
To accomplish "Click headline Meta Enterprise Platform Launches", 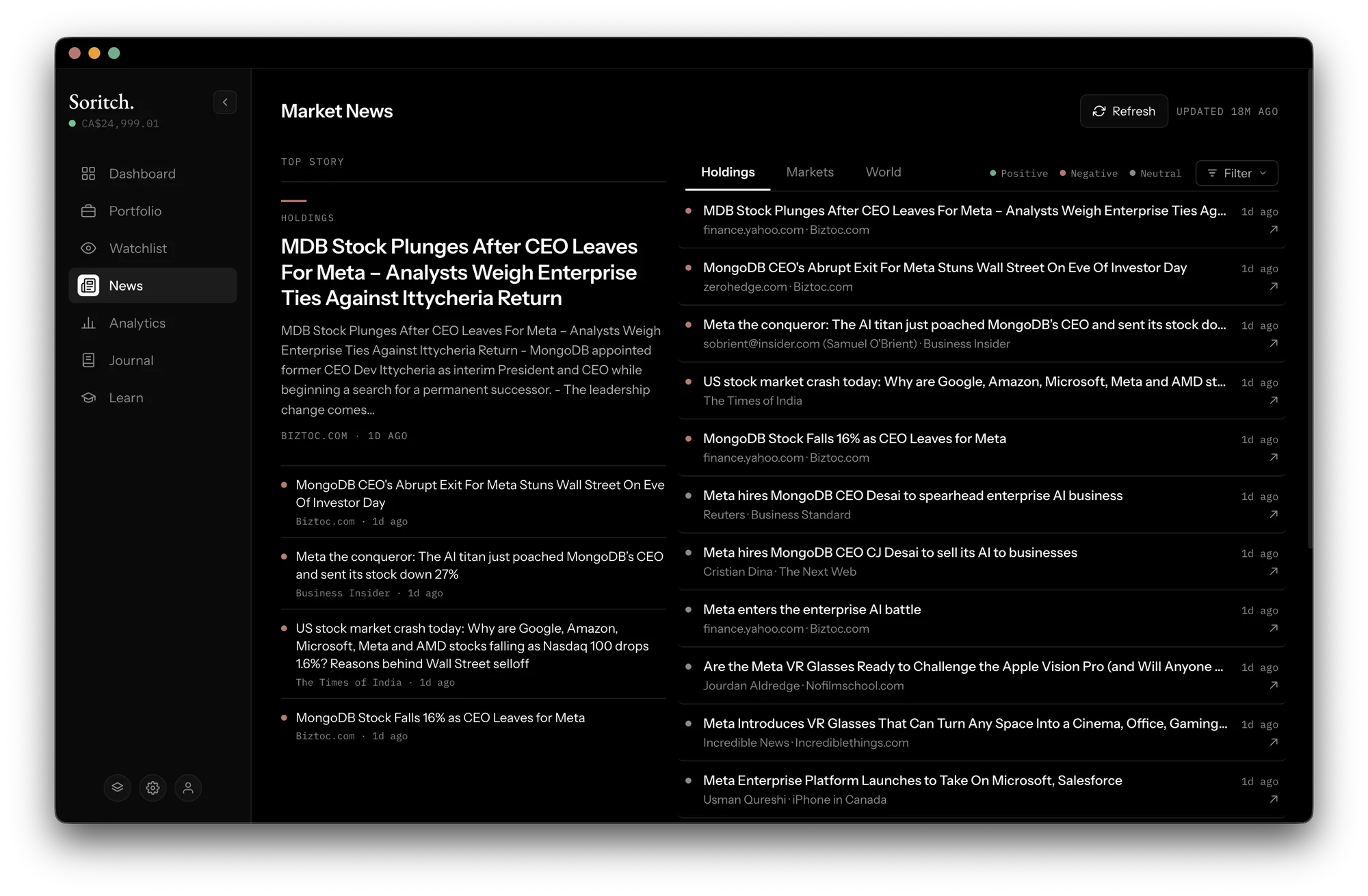I will (x=912, y=780).
